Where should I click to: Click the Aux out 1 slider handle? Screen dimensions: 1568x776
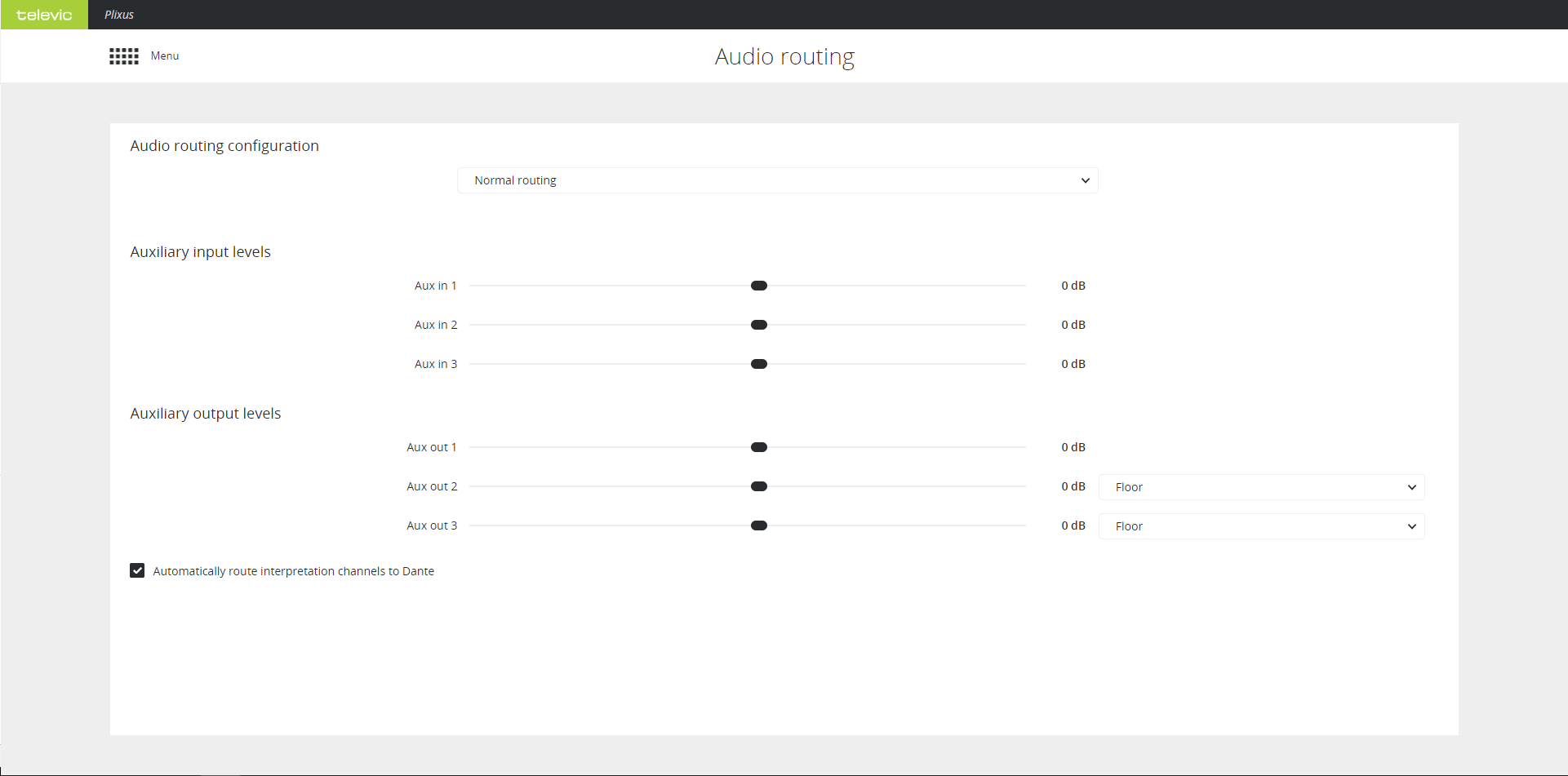tap(759, 447)
